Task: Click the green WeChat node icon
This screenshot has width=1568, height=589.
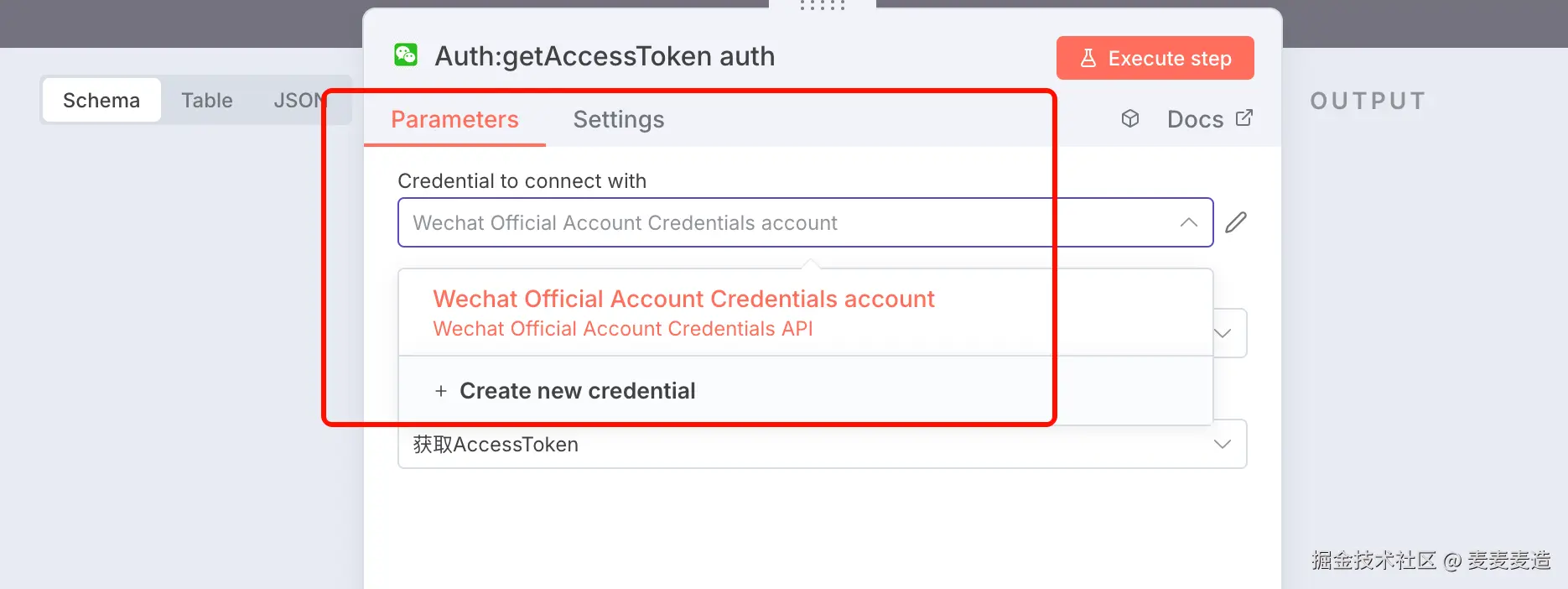Action: pyautogui.click(x=406, y=55)
